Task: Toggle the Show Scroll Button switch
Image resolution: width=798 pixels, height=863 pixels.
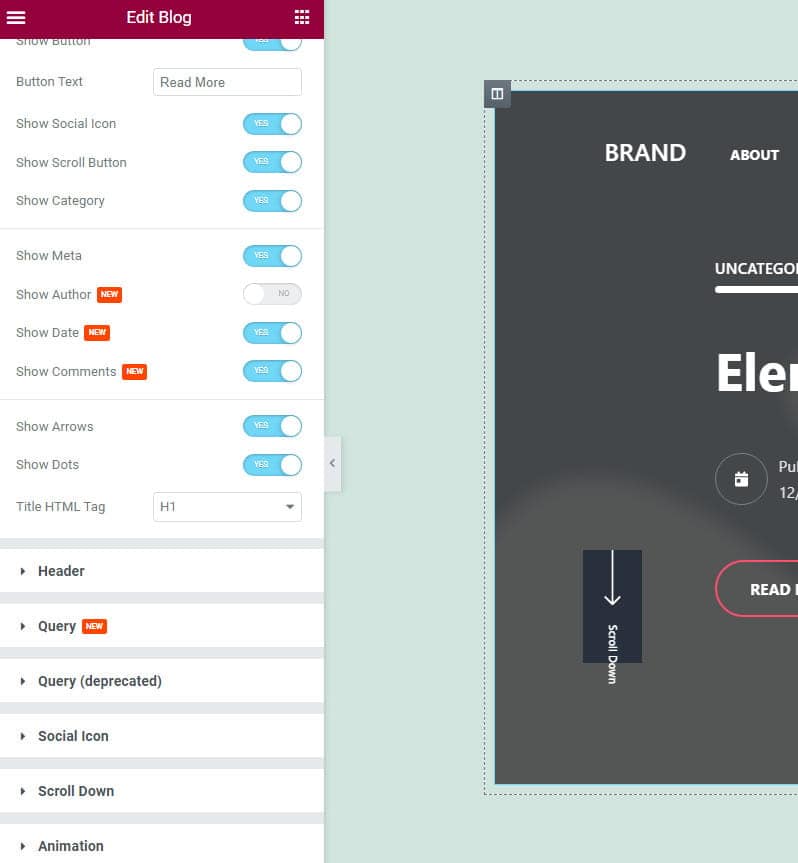Action: pos(272,162)
